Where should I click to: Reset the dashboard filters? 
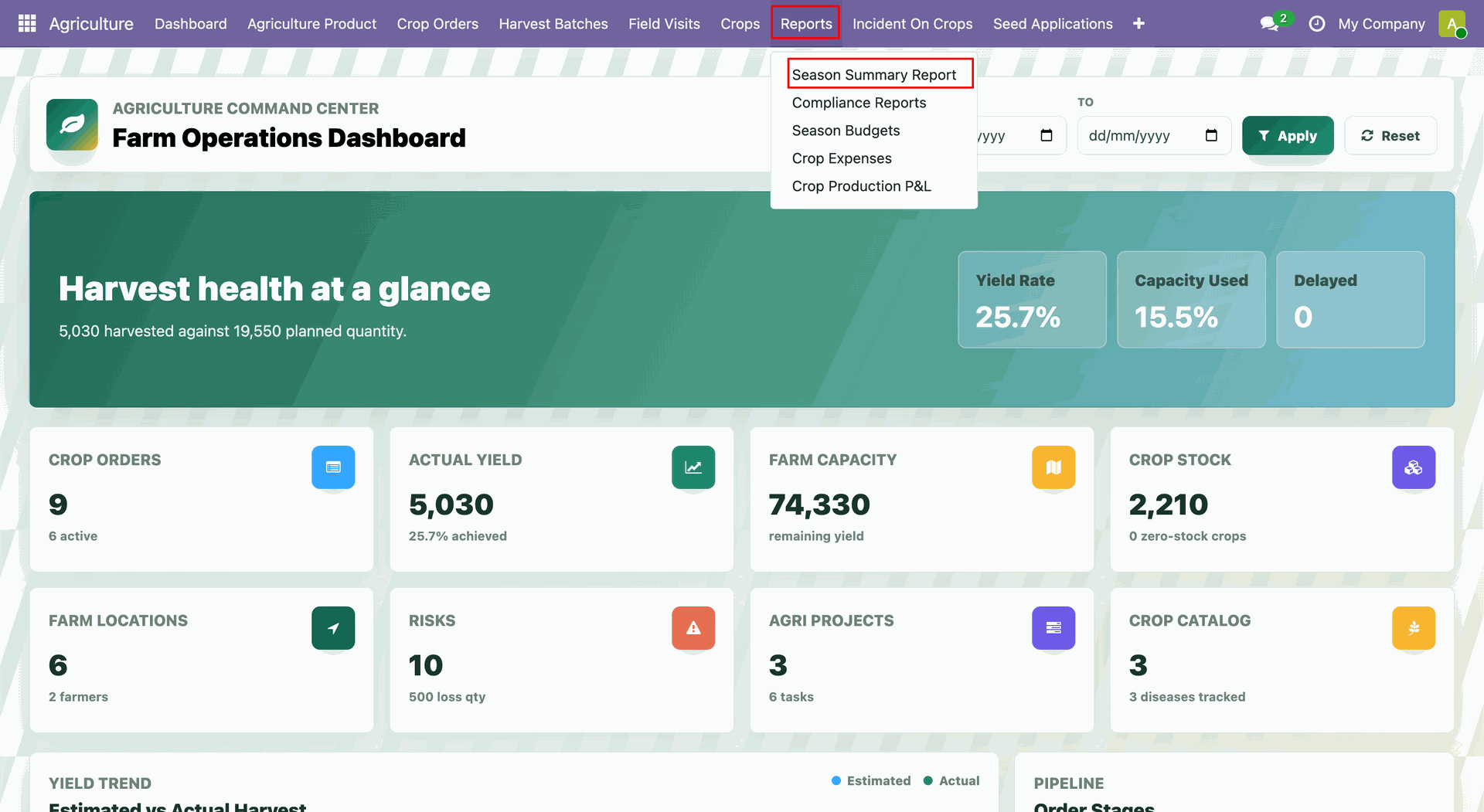point(1390,136)
